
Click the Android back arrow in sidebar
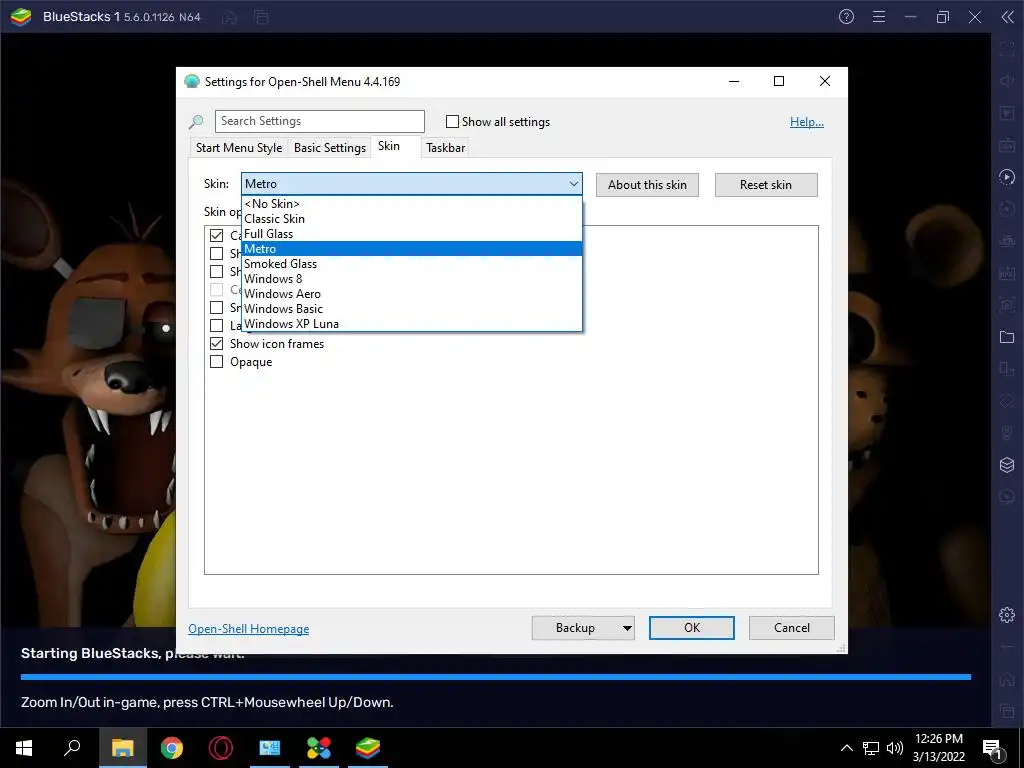click(1007, 647)
